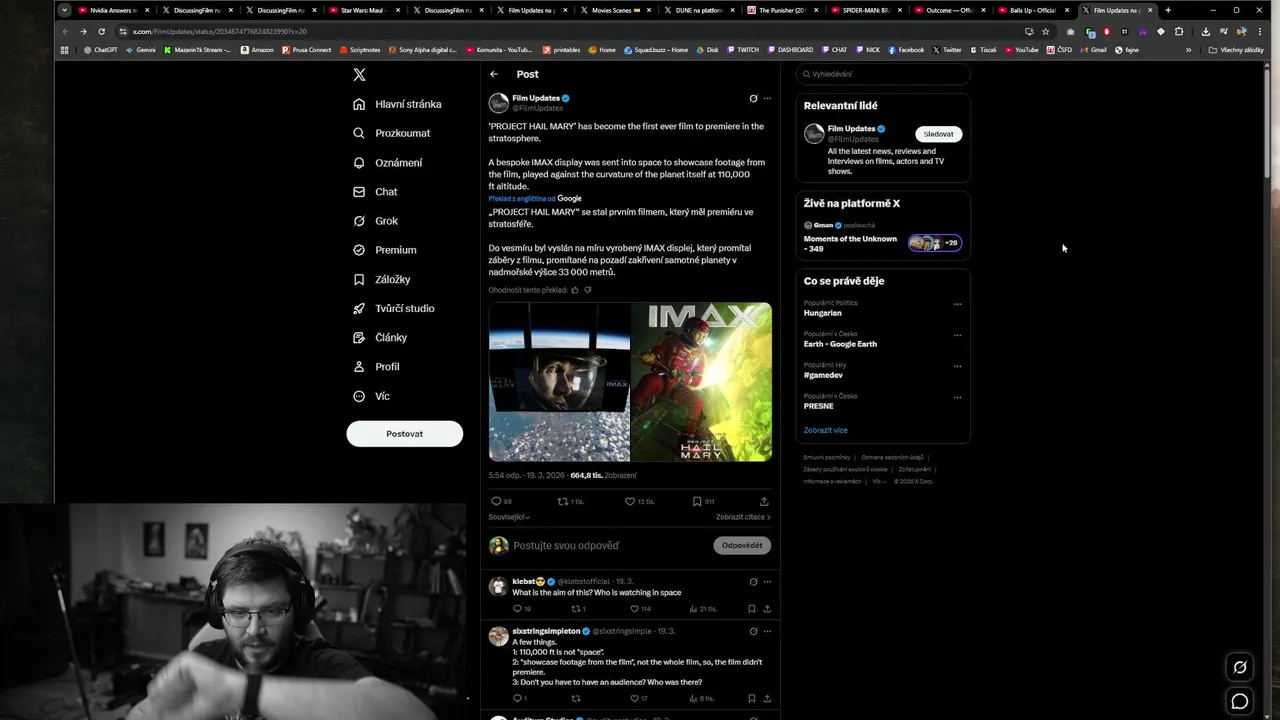The image size is (1280, 720).
Task: Switch to Star Wars: Maul browser tab
Action: coord(362,10)
